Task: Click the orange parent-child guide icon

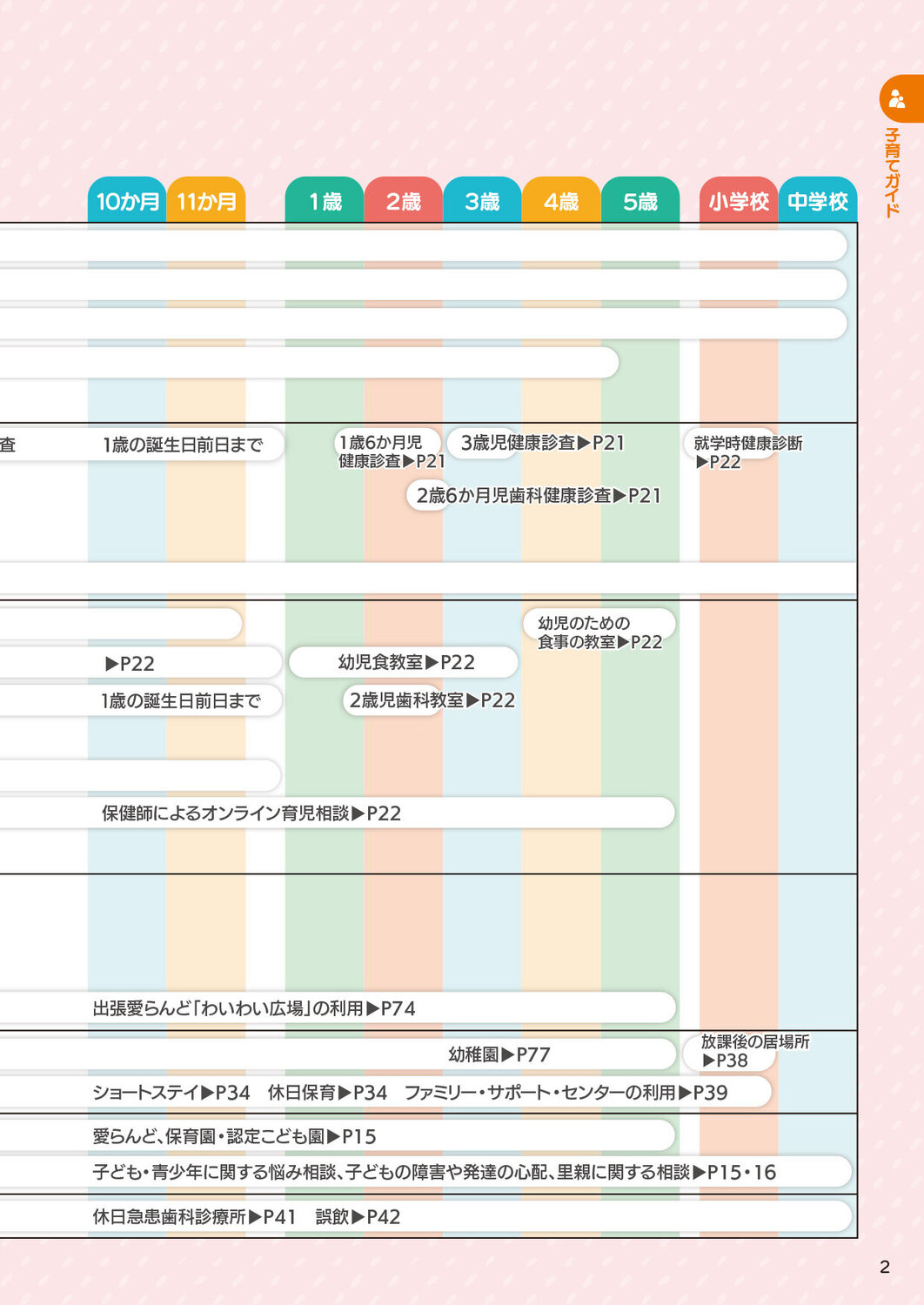Action: point(897,99)
